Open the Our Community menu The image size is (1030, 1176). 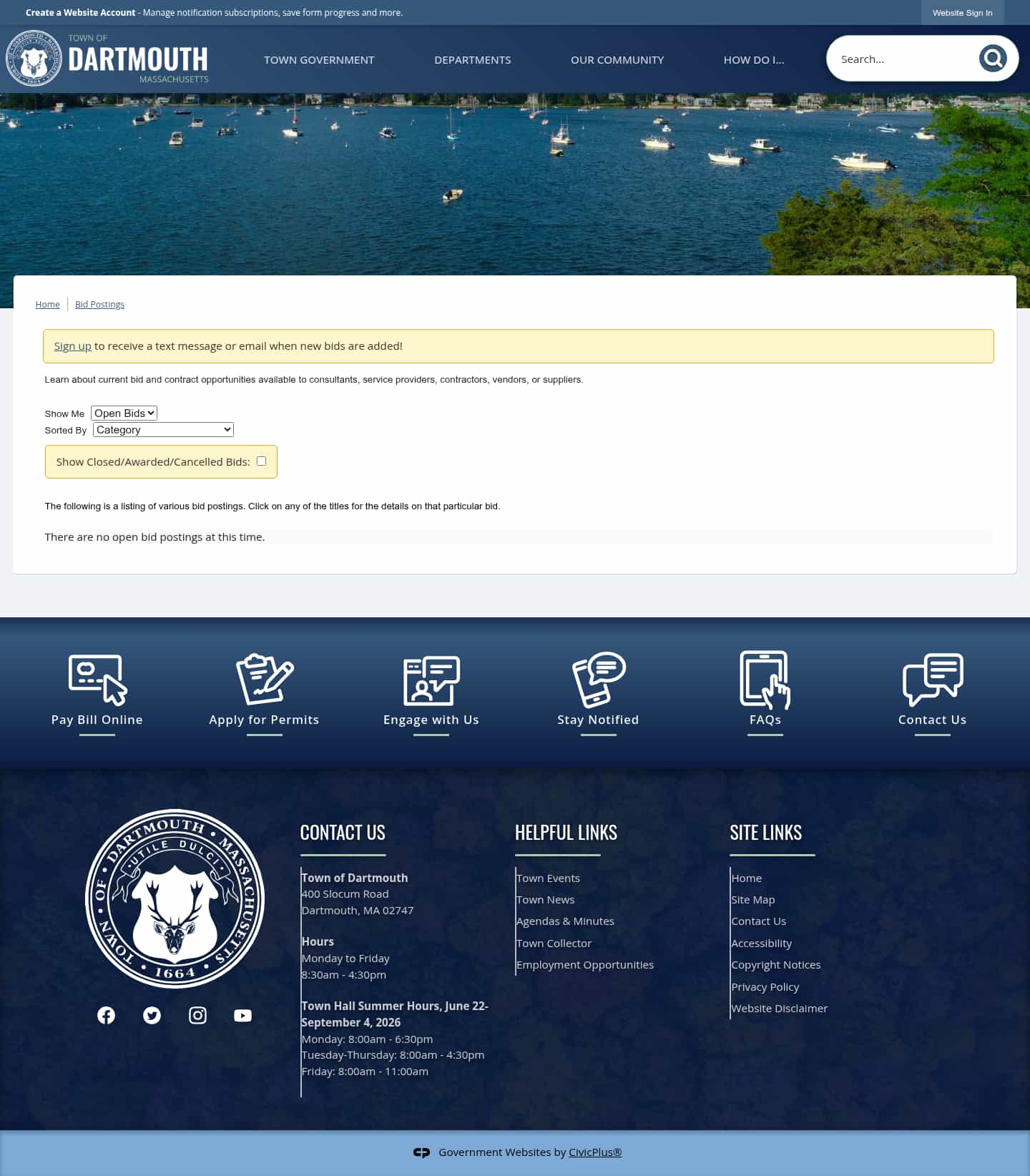[x=617, y=60]
